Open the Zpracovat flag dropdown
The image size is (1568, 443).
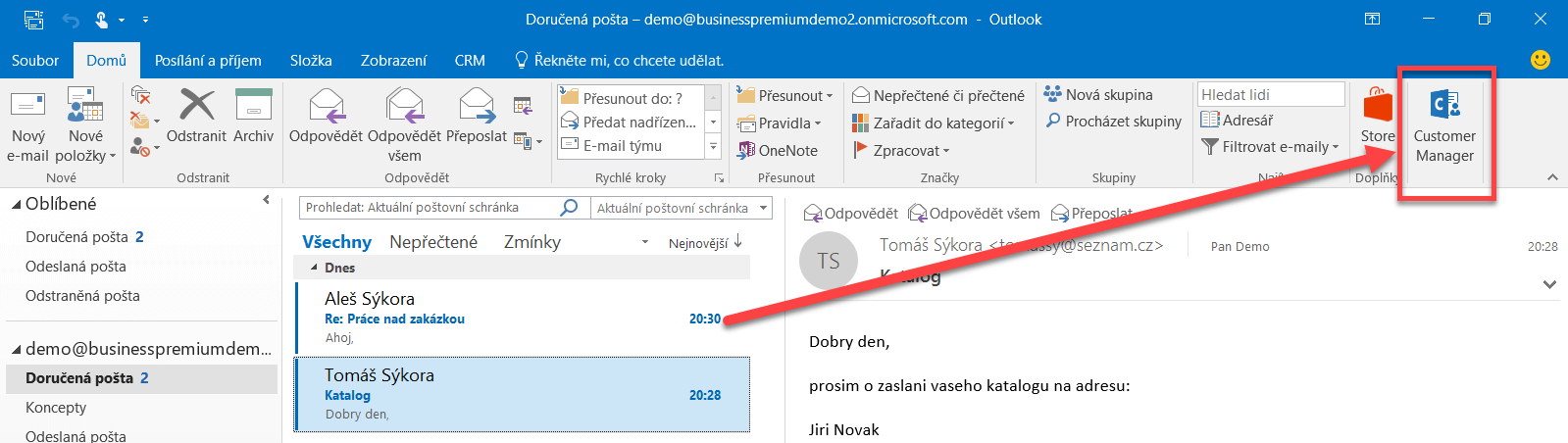901,150
